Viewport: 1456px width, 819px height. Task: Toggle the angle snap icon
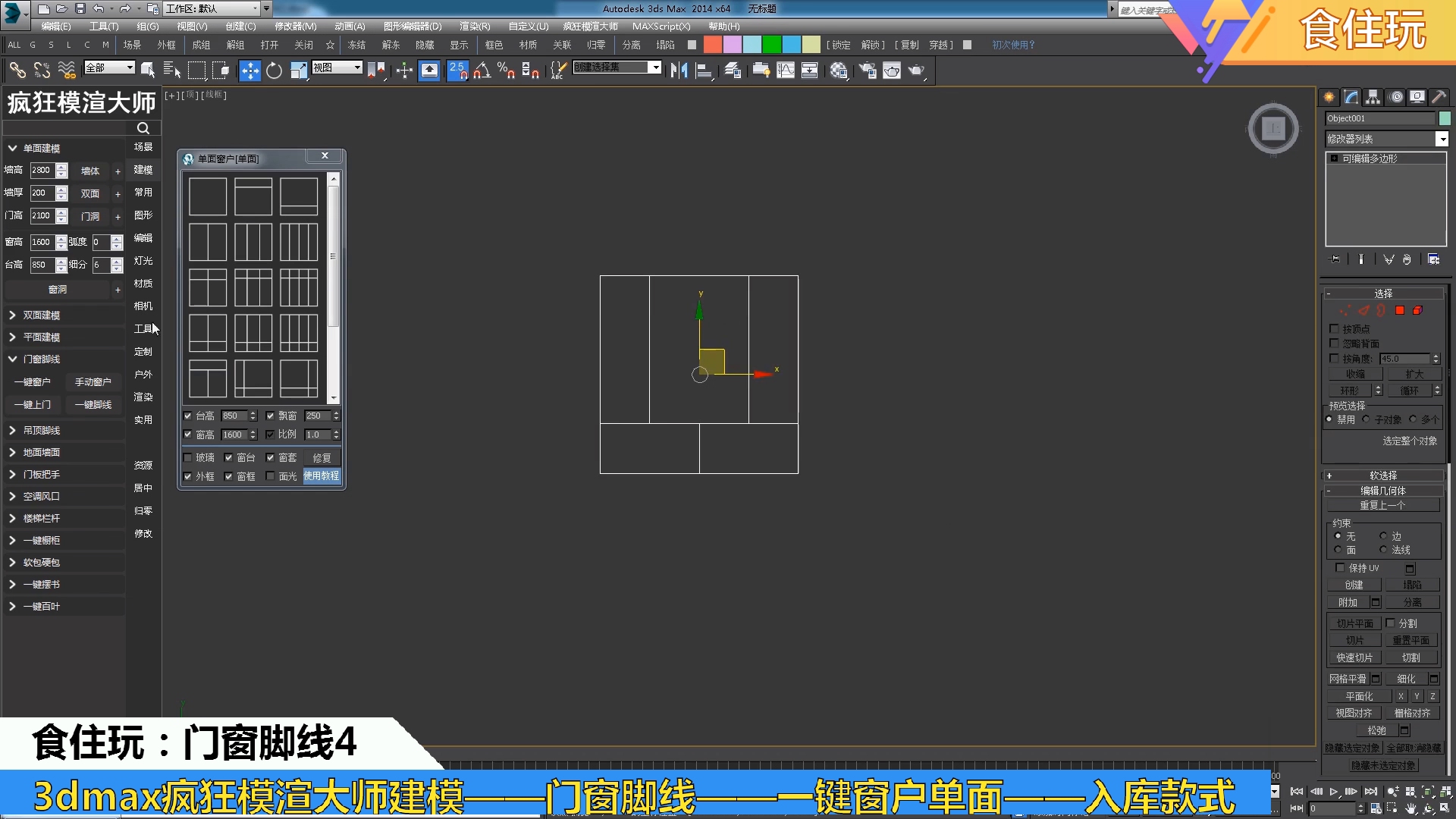(482, 71)
